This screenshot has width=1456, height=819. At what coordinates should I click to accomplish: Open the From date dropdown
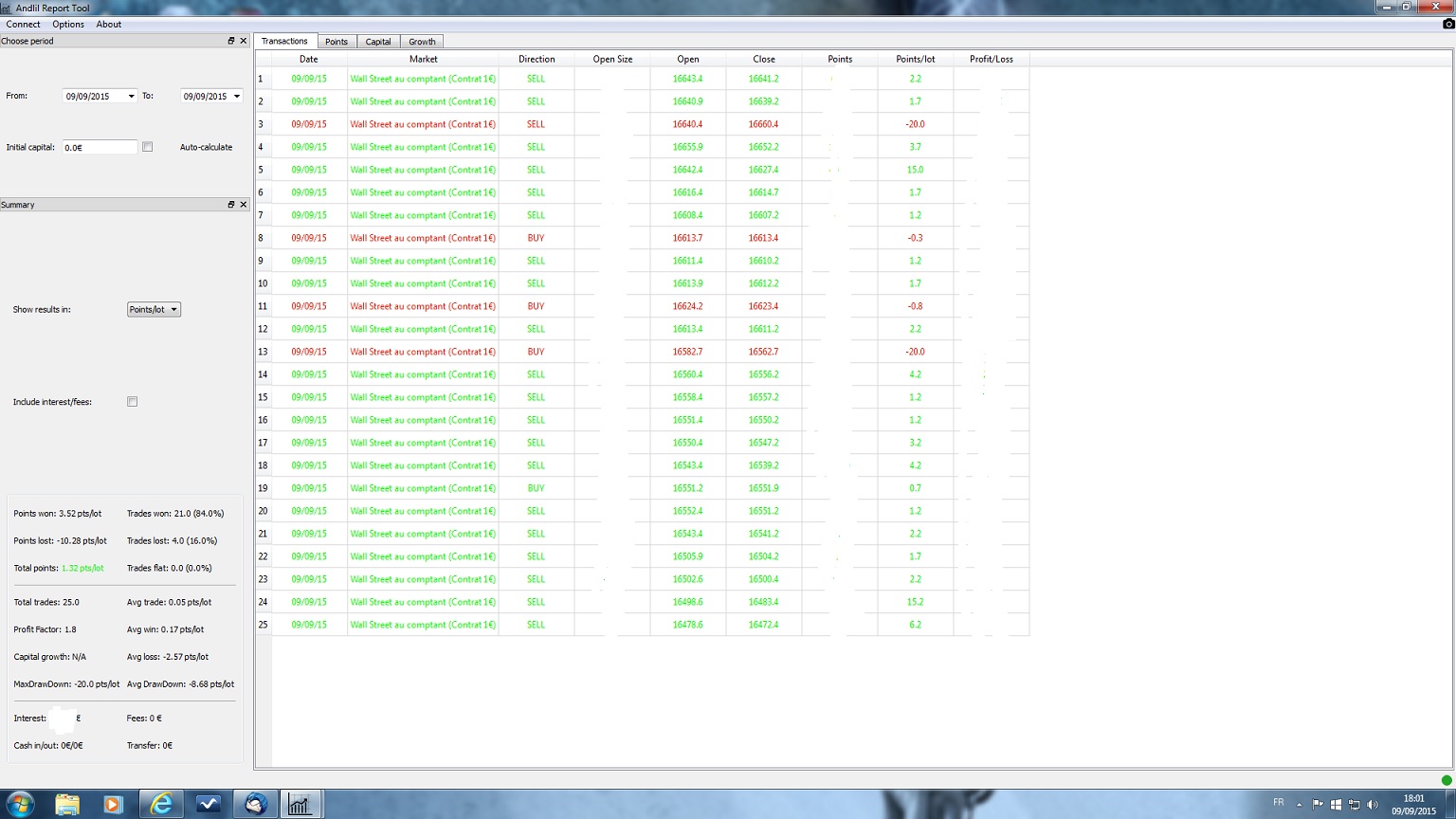(x=131, y=96)
